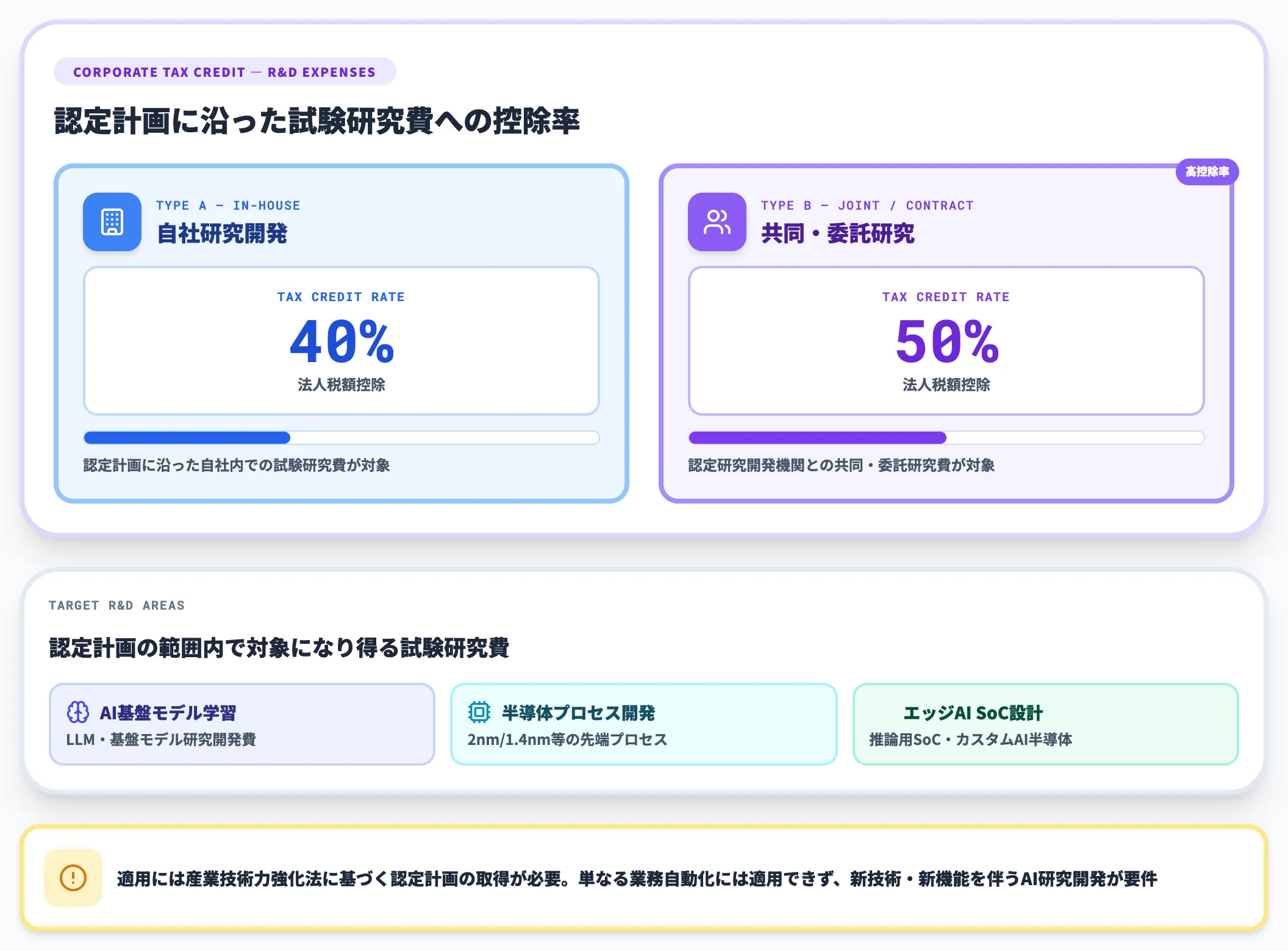1288x951 pixels.
Task: Click the brain icon beside AI基盤モデル学習
Action: tap(78, 712)
